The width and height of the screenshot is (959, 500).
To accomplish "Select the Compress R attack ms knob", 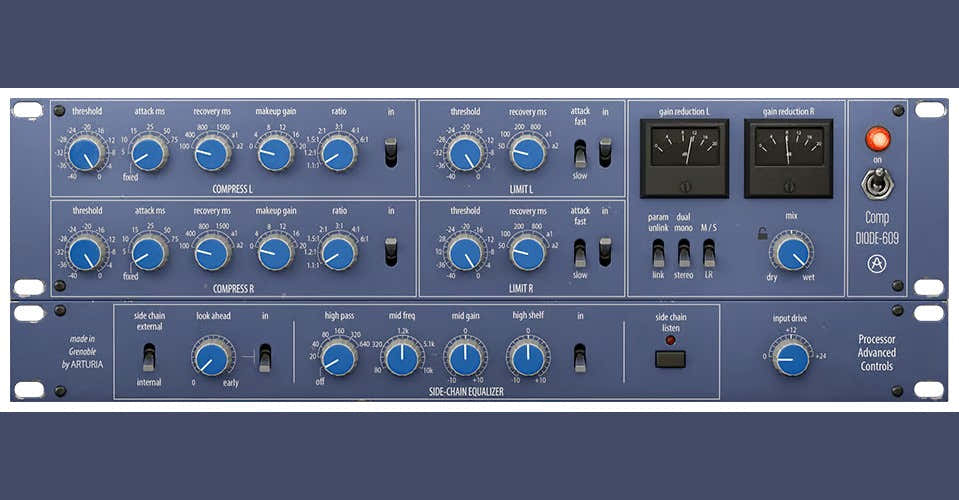I will pos(149,253).
